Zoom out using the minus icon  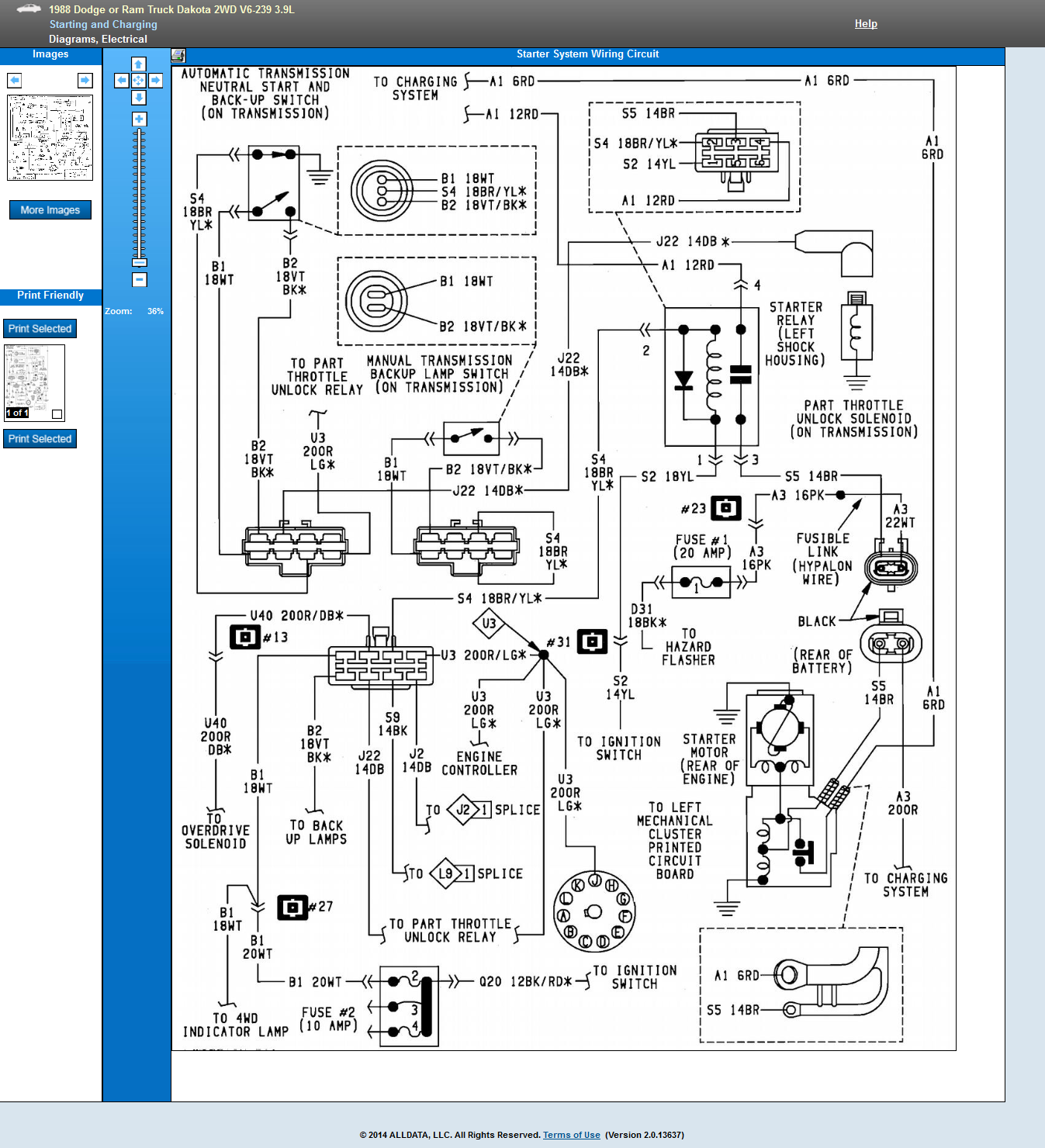(x=138, y=278)
